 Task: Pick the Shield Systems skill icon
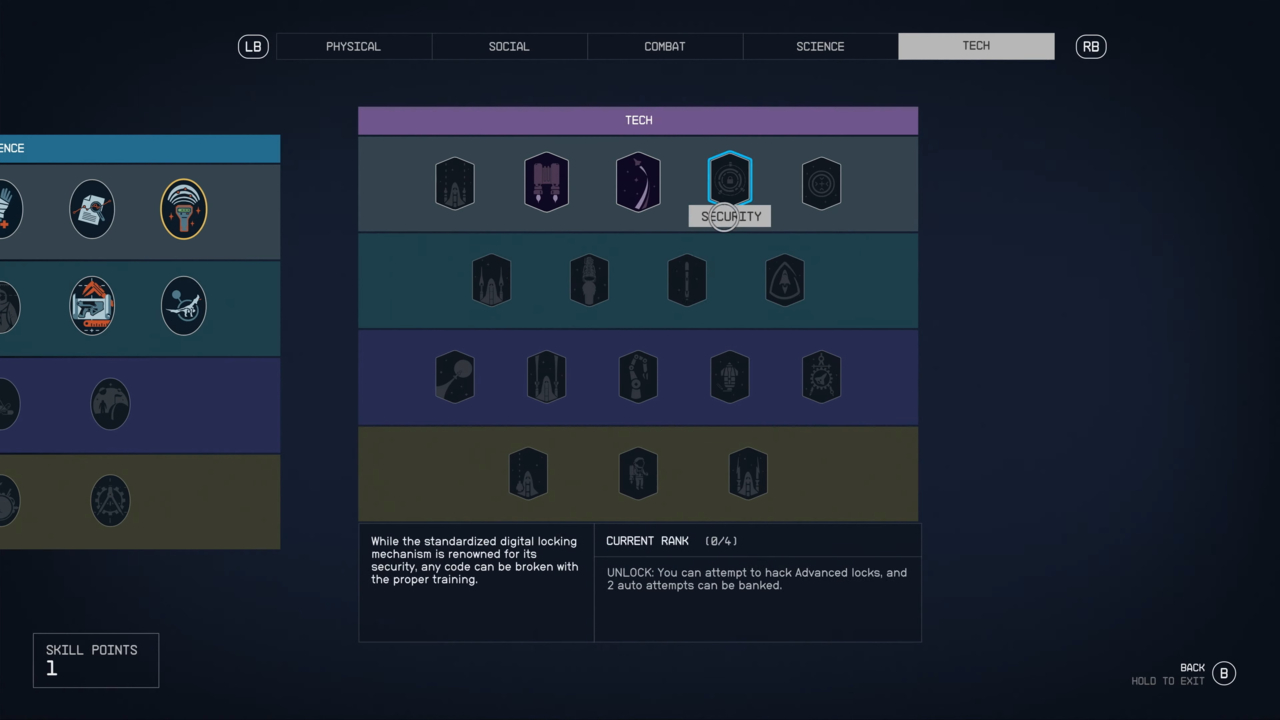click(785, 280)
